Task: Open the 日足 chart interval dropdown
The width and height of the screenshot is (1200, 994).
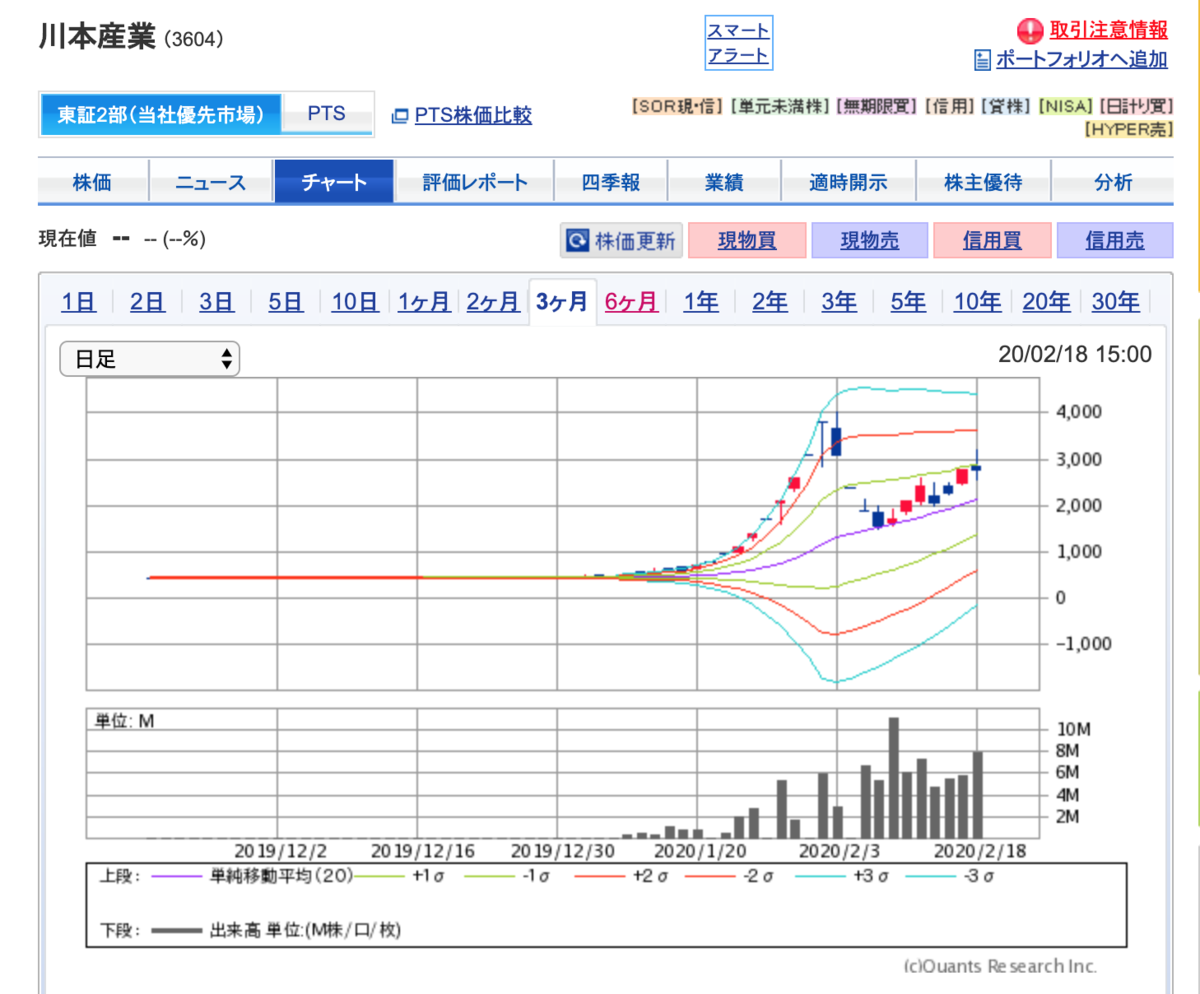Action: tap(150, 359)
